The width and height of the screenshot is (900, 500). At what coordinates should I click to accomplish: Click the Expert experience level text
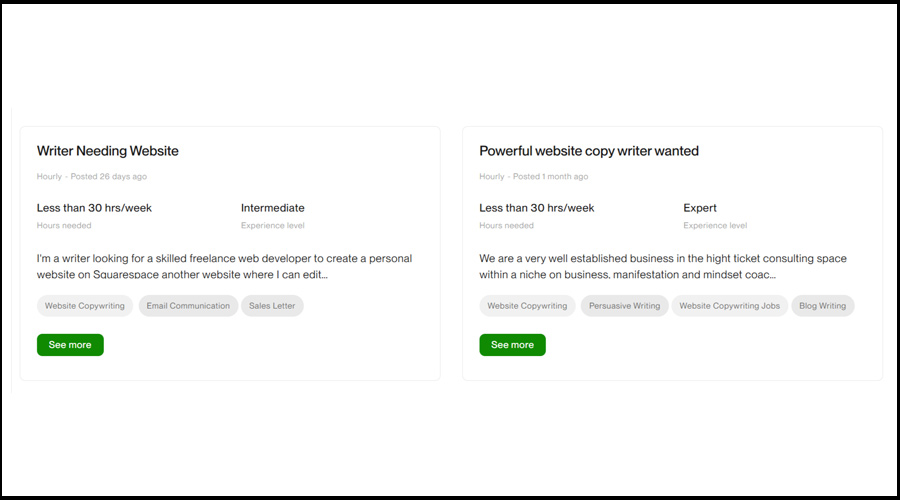pos(700,208)
